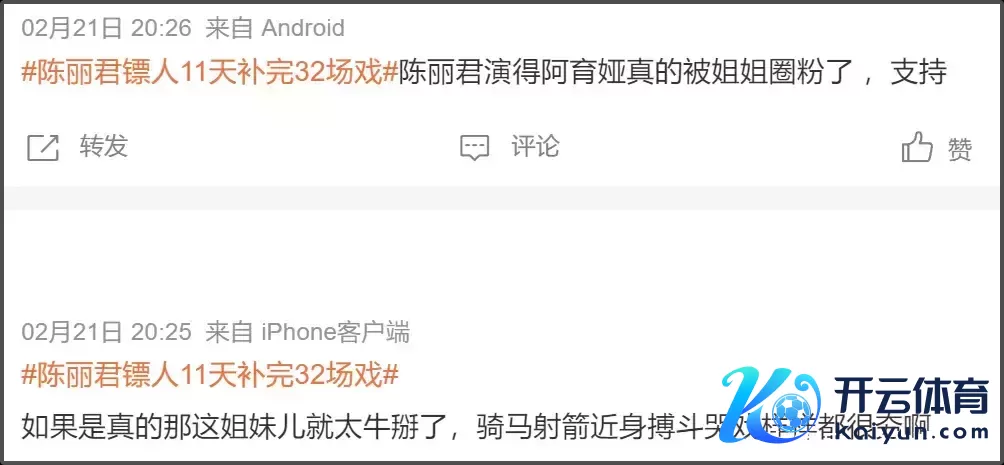Click first post text about 阿育娅
This screenshot has height=465, width=1004.
[673, 72]
